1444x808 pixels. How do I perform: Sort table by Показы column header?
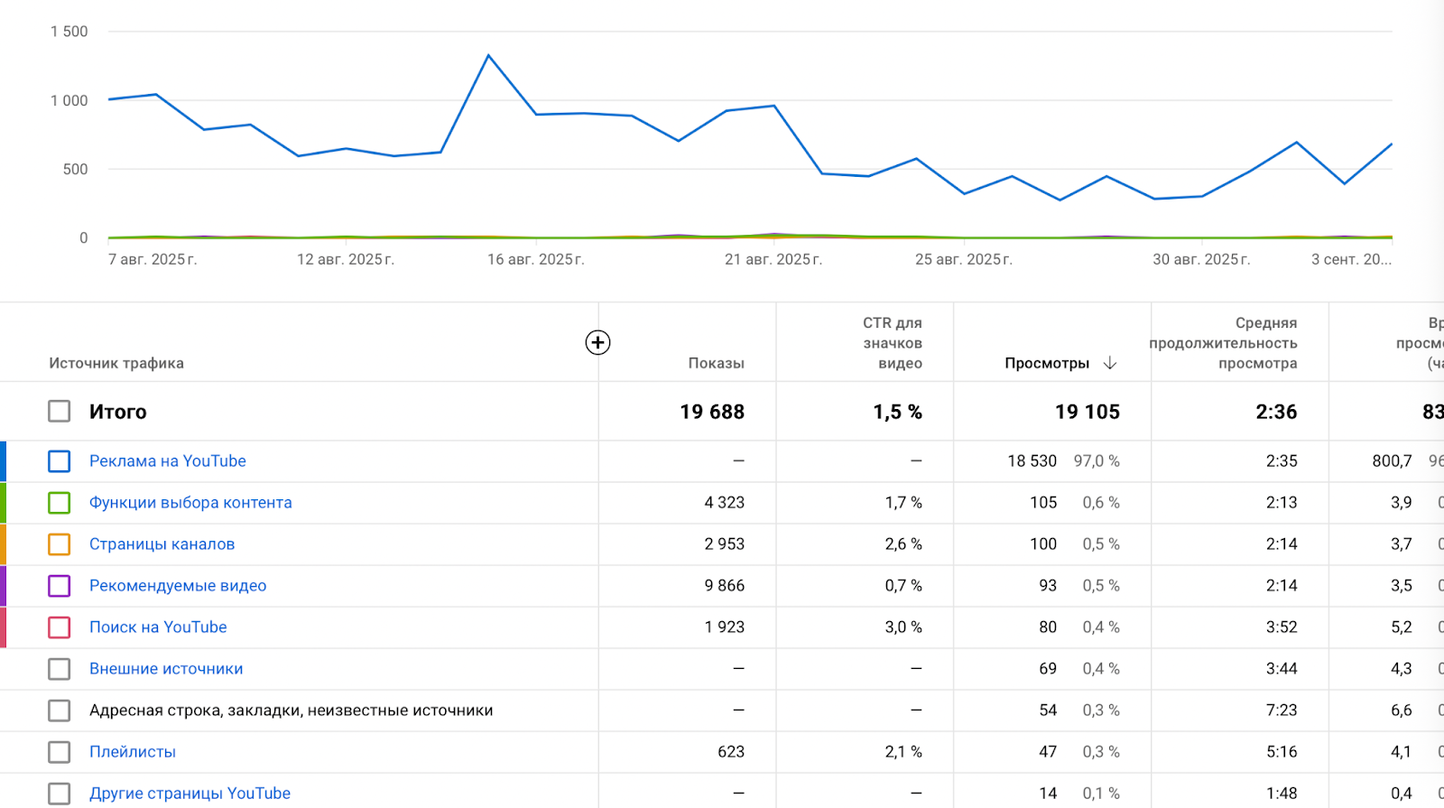[716, 364]
